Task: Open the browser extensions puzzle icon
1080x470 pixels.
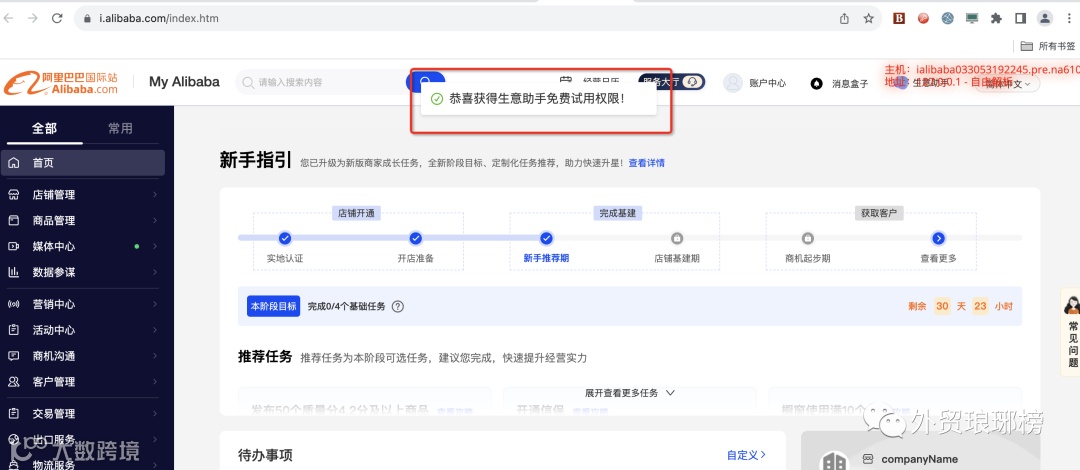Action: point(996,19)
